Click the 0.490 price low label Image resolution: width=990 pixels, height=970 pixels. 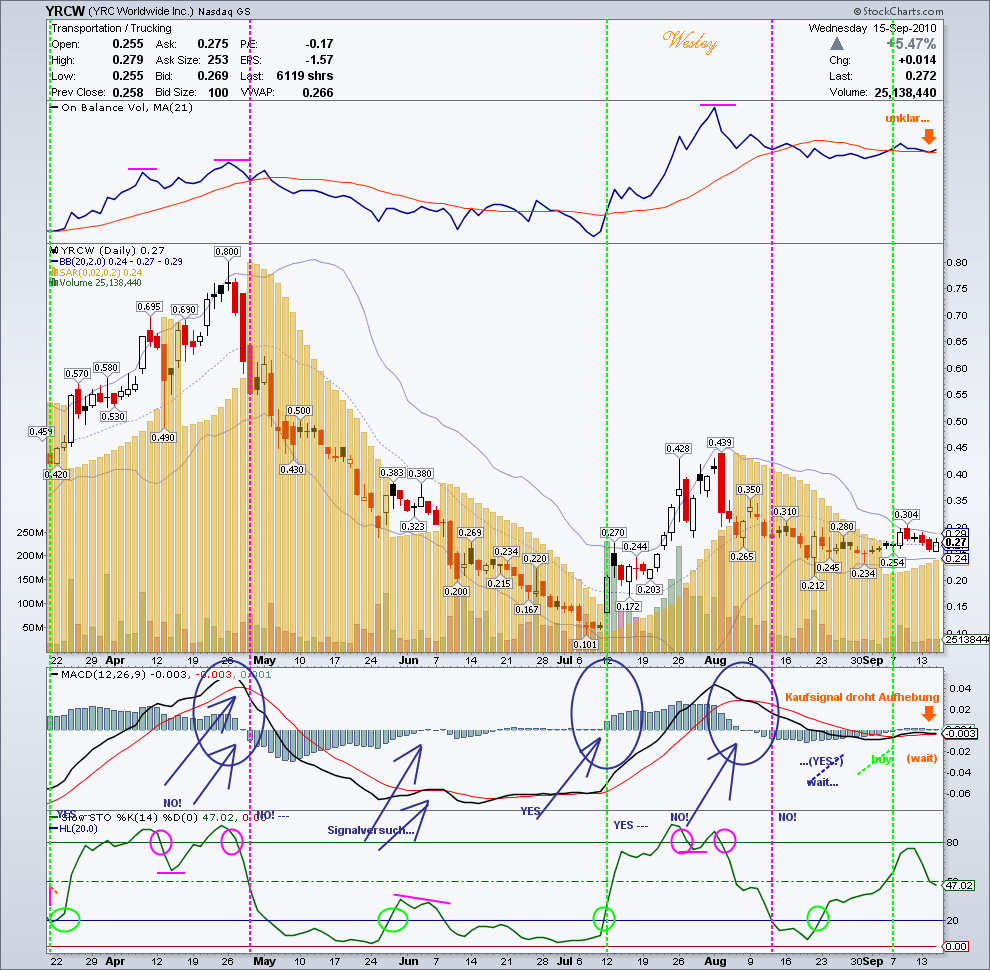(x=163, y=438)
